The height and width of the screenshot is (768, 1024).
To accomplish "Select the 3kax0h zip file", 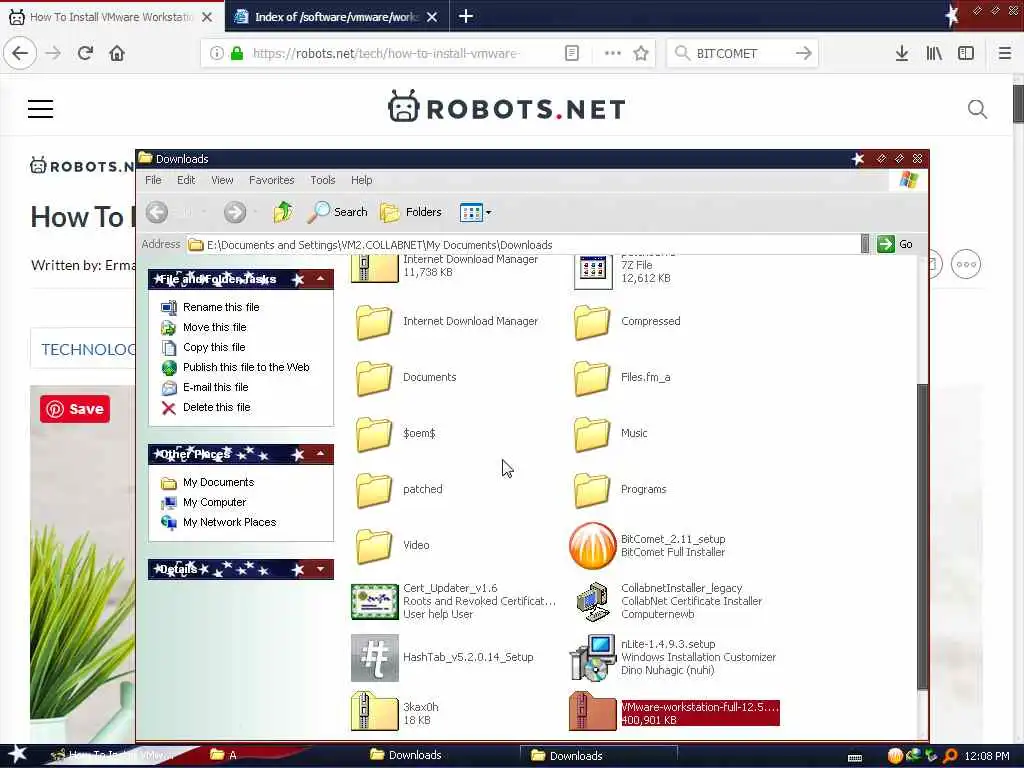I will point(396,713).
